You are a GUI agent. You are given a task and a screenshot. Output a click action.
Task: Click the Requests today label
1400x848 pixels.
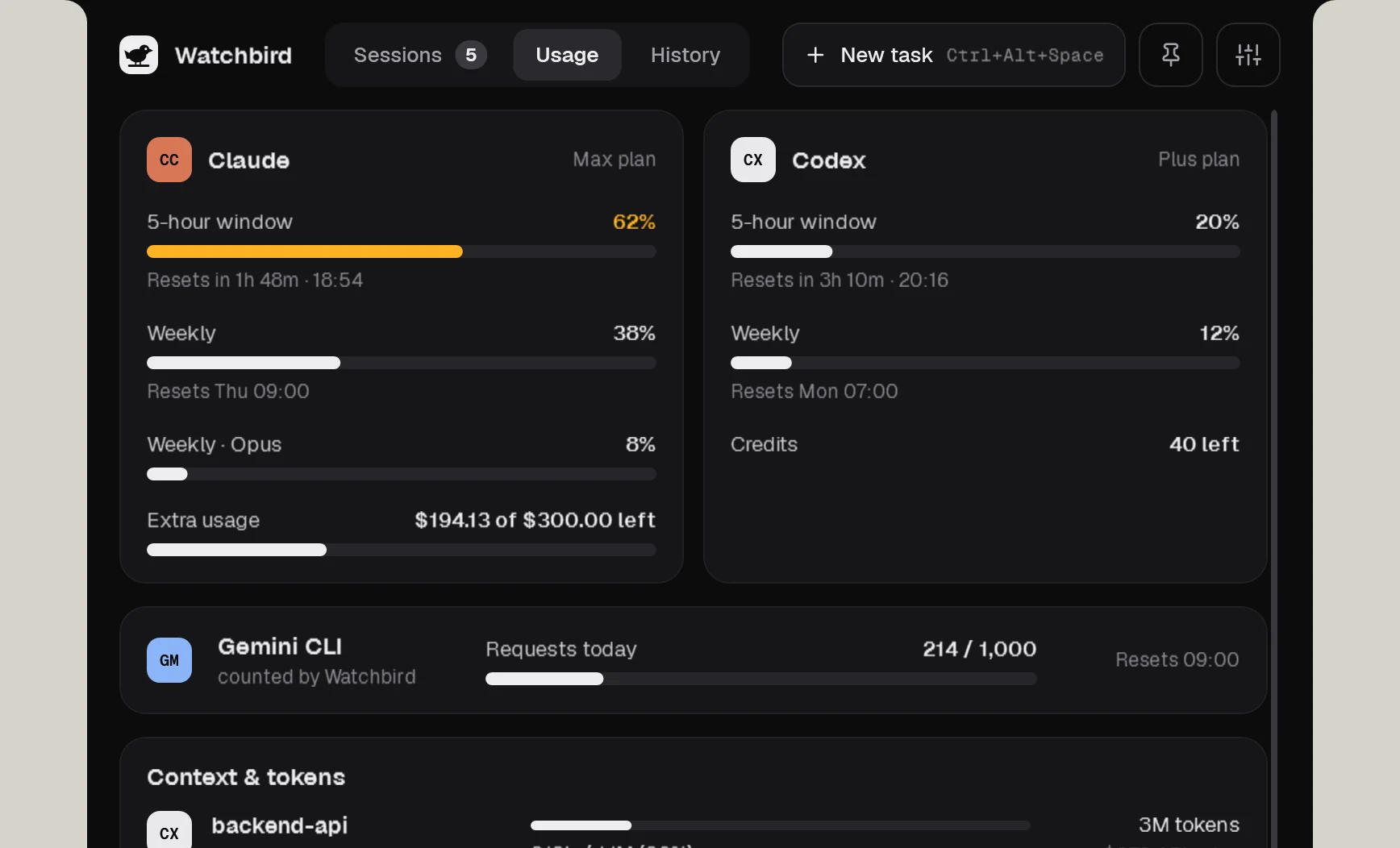561,649
